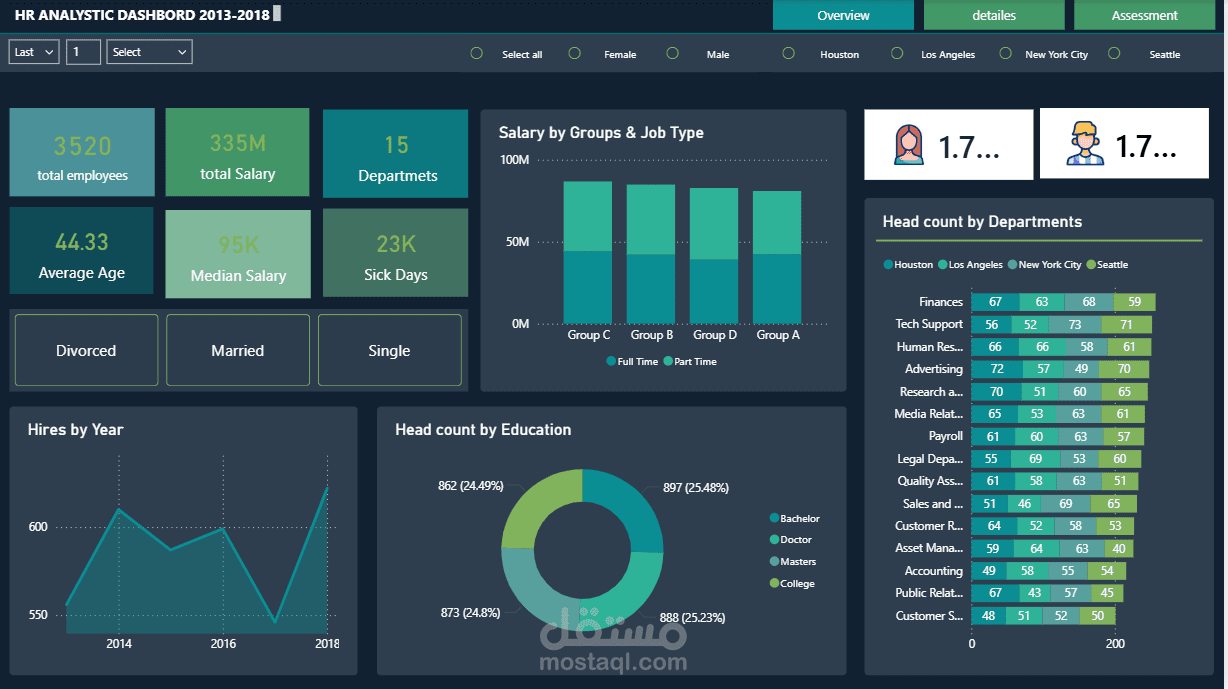
Task: Select the Finances department row label
Action: coord(941,302)
